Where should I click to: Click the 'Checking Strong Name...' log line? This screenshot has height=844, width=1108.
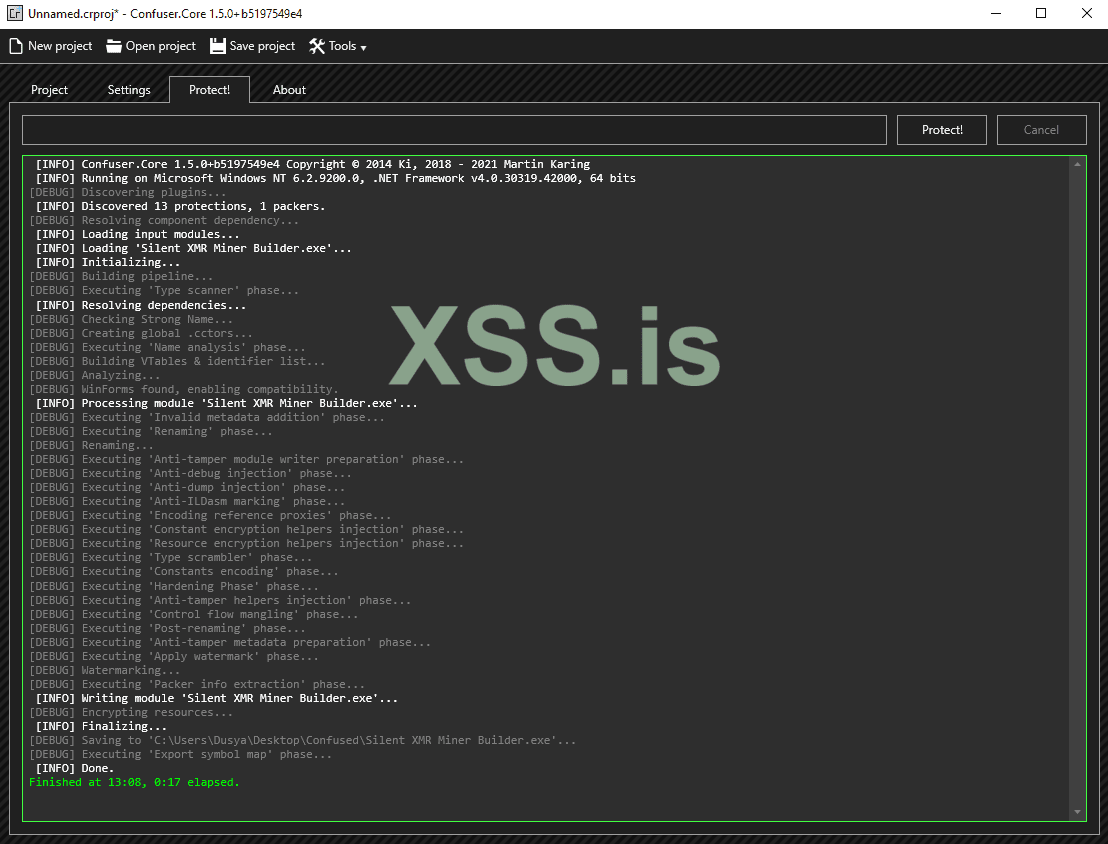(131, 319)
